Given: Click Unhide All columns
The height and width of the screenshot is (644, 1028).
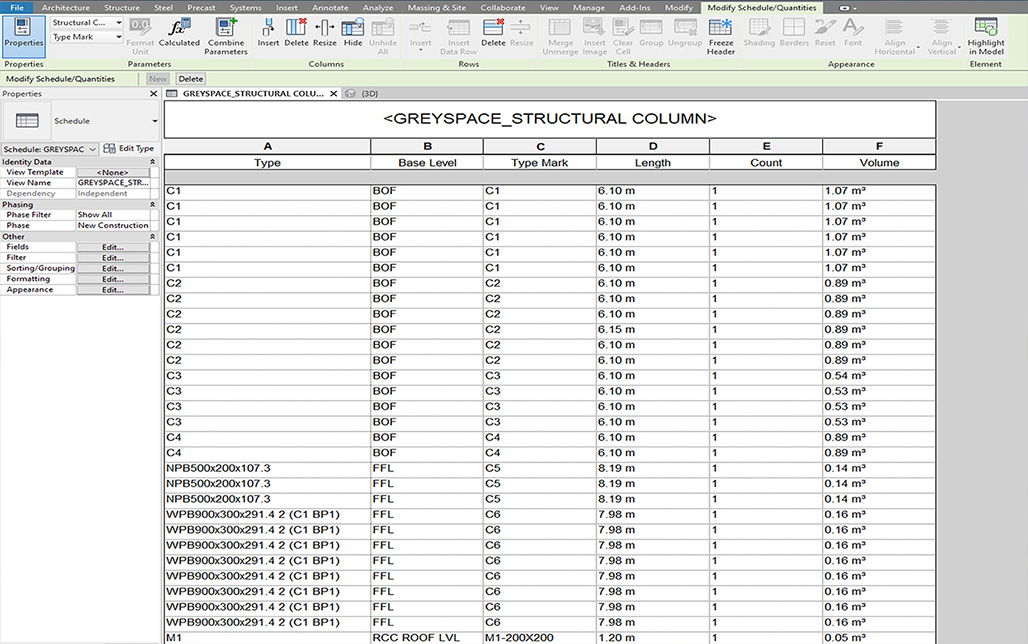Looking at the screenshot, I should click(x=383, y=36).
